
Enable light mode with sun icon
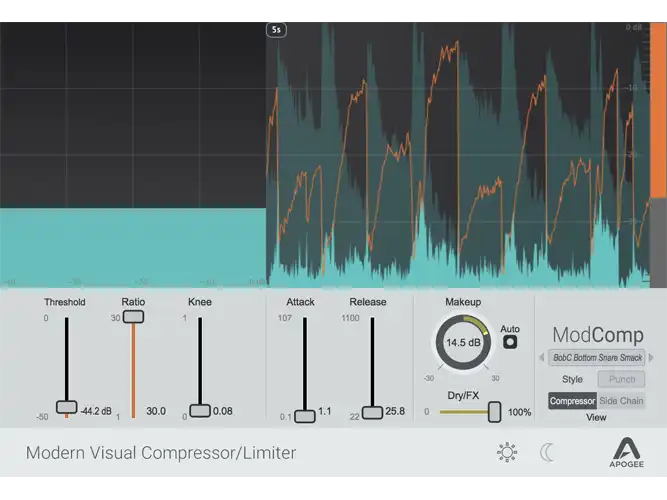(507, 452)
